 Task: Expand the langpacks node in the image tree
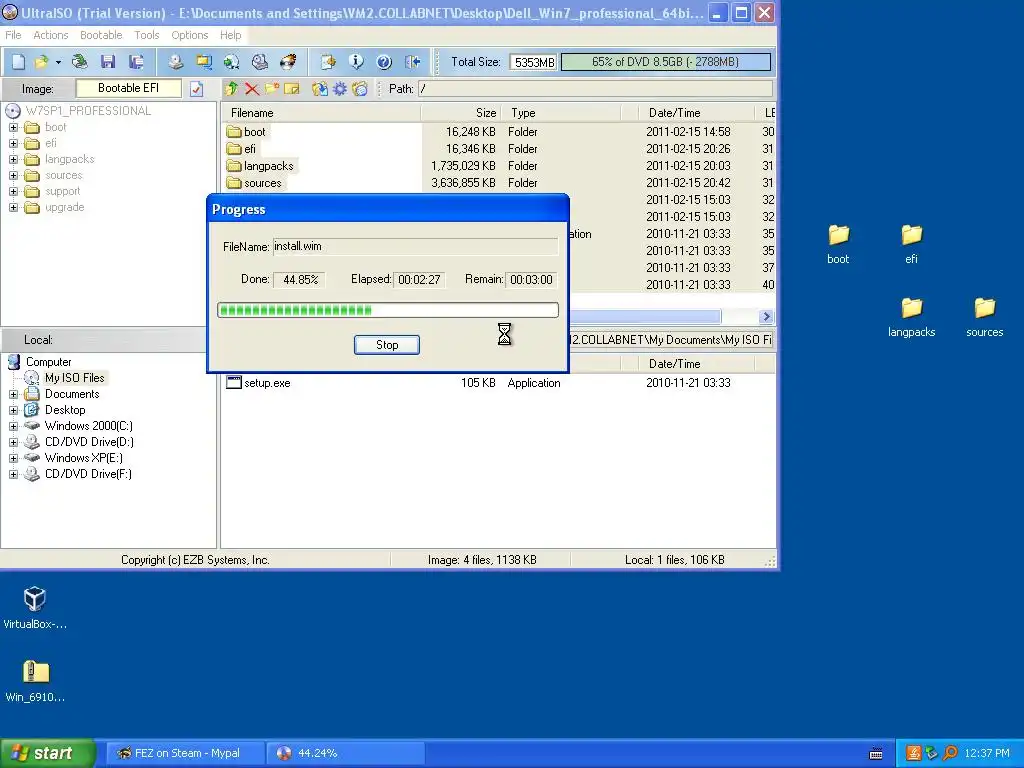click(13, 159)
